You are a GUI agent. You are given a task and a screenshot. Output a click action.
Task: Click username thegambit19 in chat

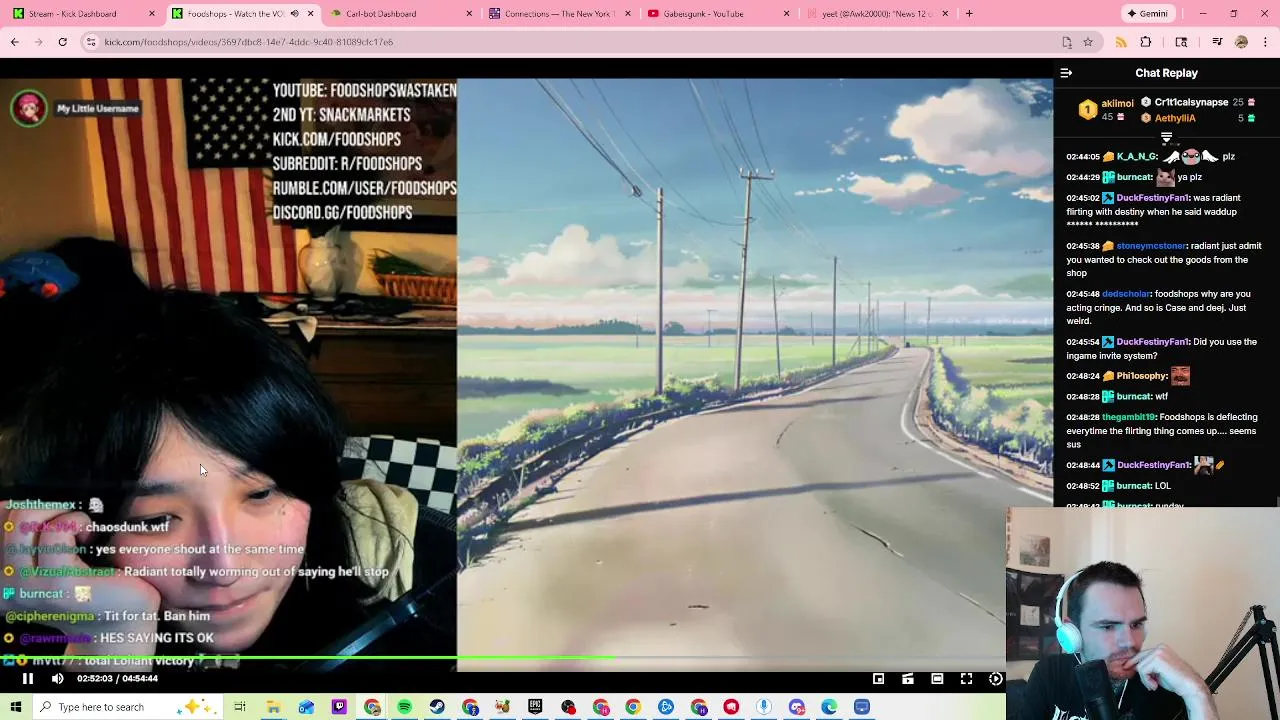(x=1129, y=417)
